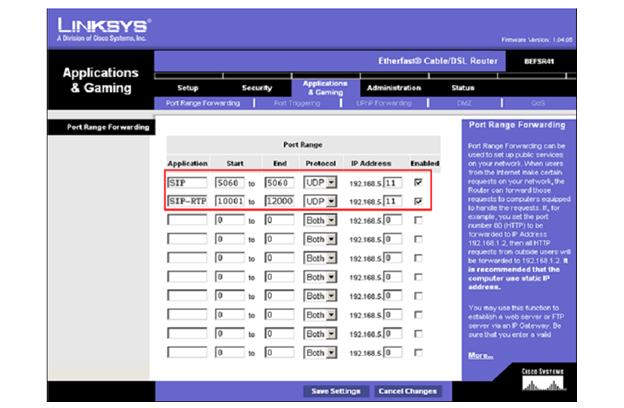Viewport: 624px width, 408px height.
Task: Click the Protocol column header
Action: [x=320, y=163]
